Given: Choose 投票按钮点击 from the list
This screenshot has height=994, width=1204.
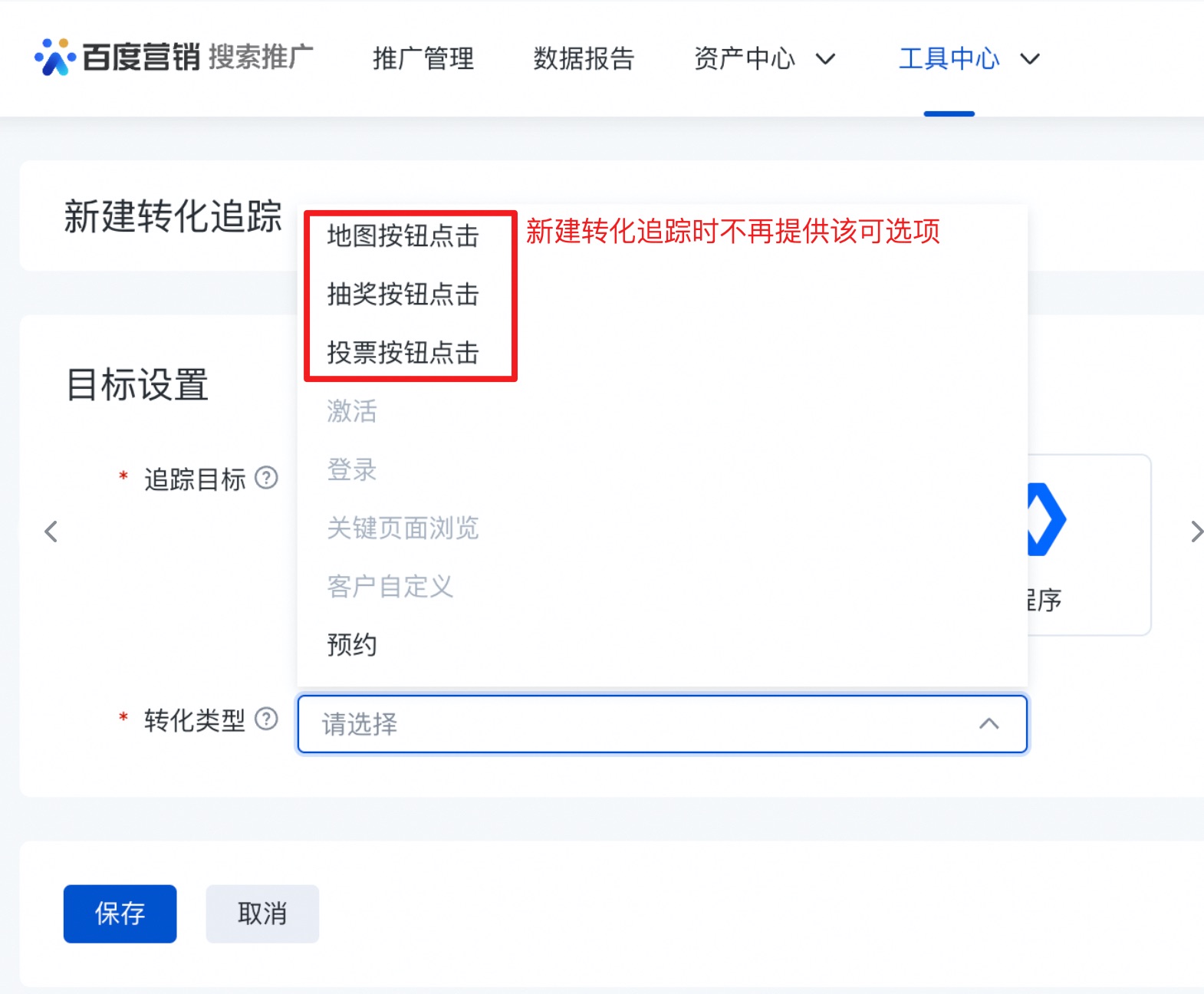Looking at the screenshot, I should [x=403, y=353].
